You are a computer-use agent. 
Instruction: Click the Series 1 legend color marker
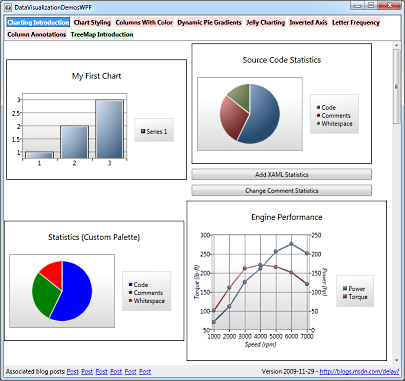coord(143,131)
